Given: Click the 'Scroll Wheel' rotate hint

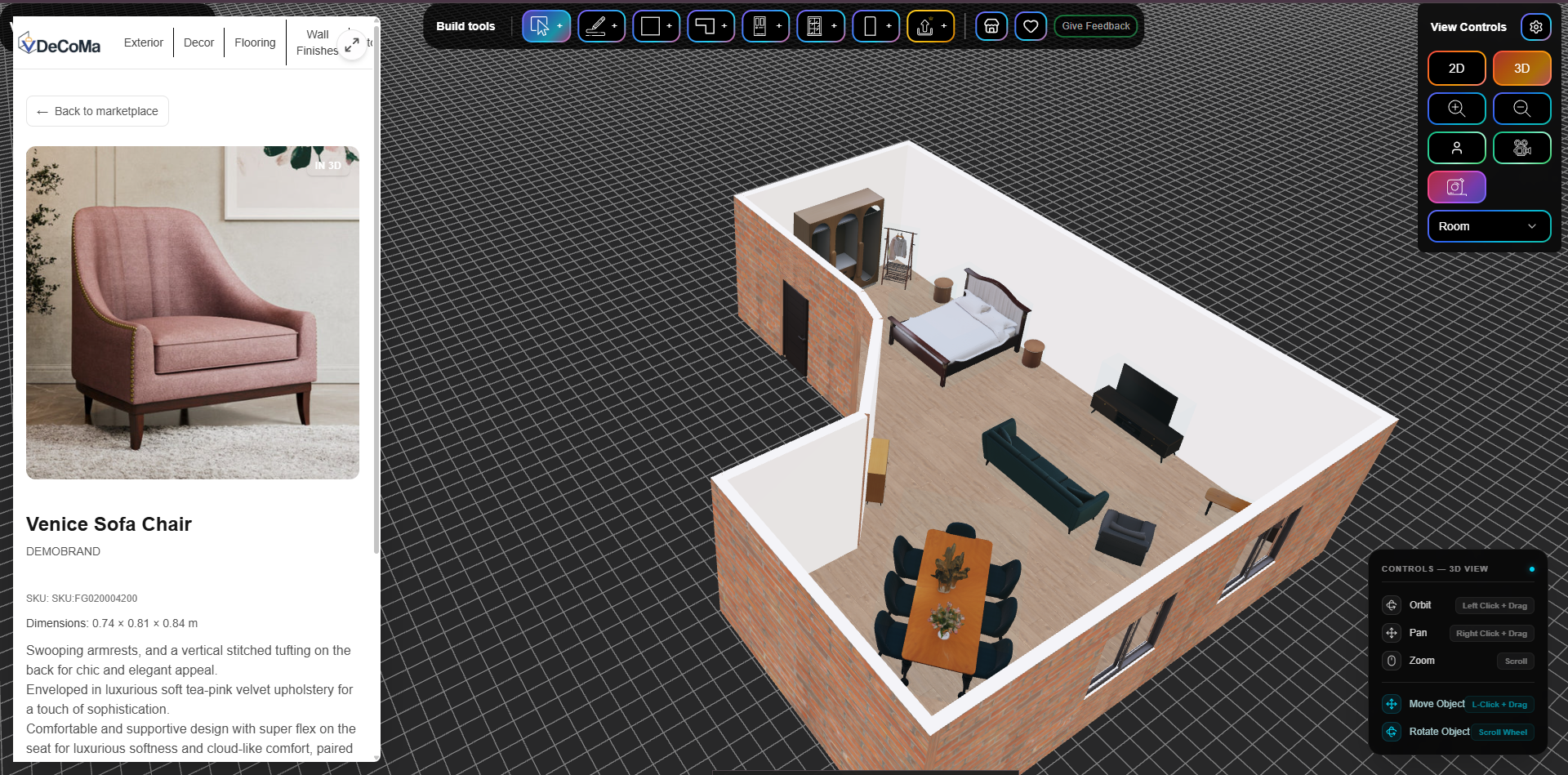Looking at the screenshot, I should 1502,732.
